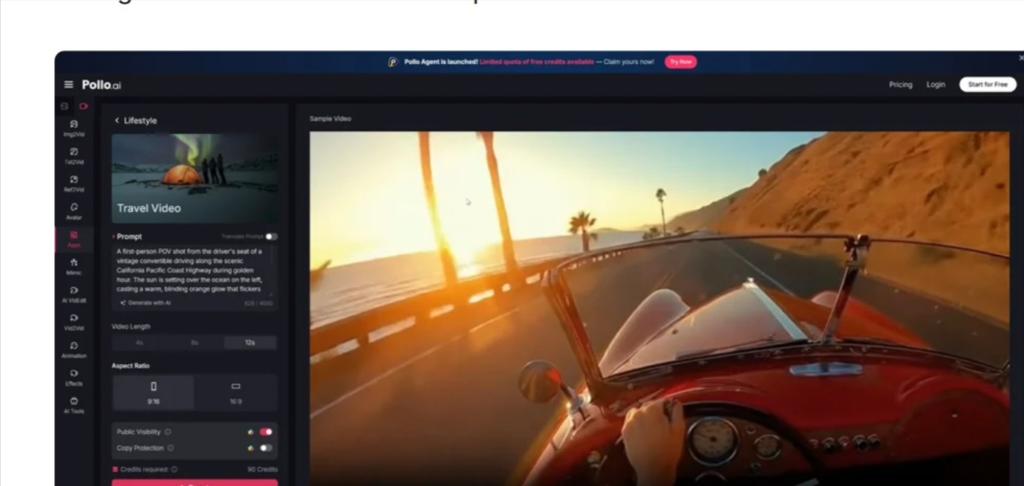Image resolution: width=1024 pixels, height=486 pixels.
Task: Select the Img2Vid sidebar tool
Action: (74, 129)
